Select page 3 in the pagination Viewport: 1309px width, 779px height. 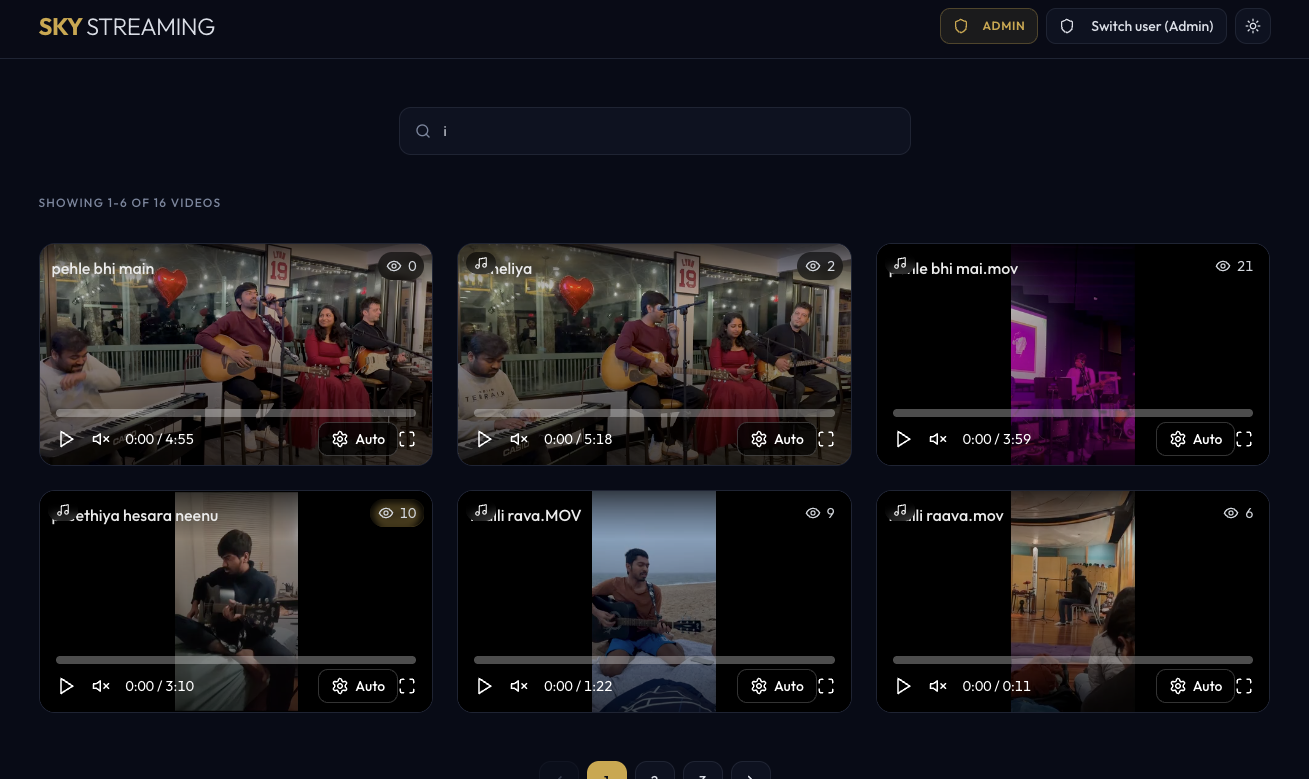point(703,775)
